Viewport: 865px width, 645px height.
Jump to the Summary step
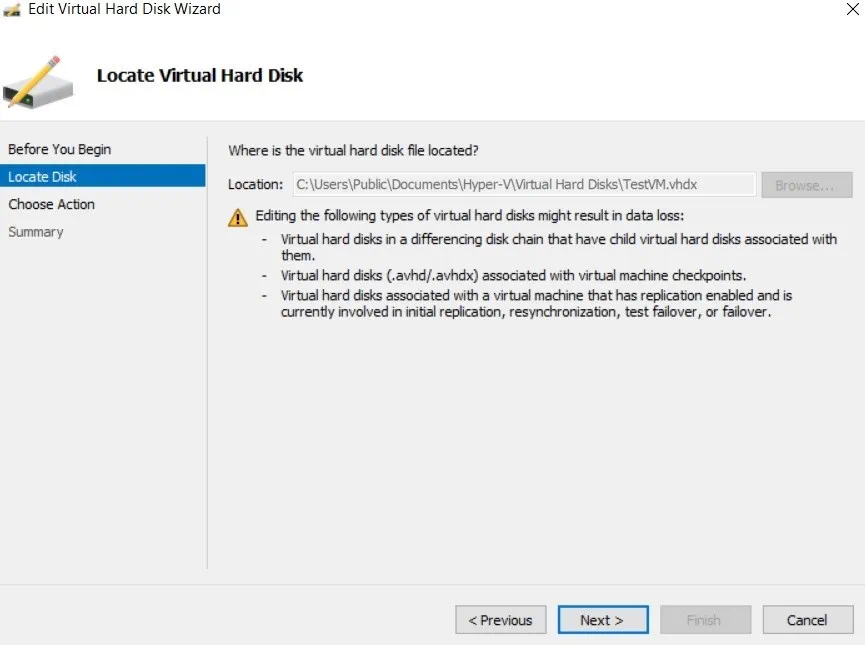36,232
